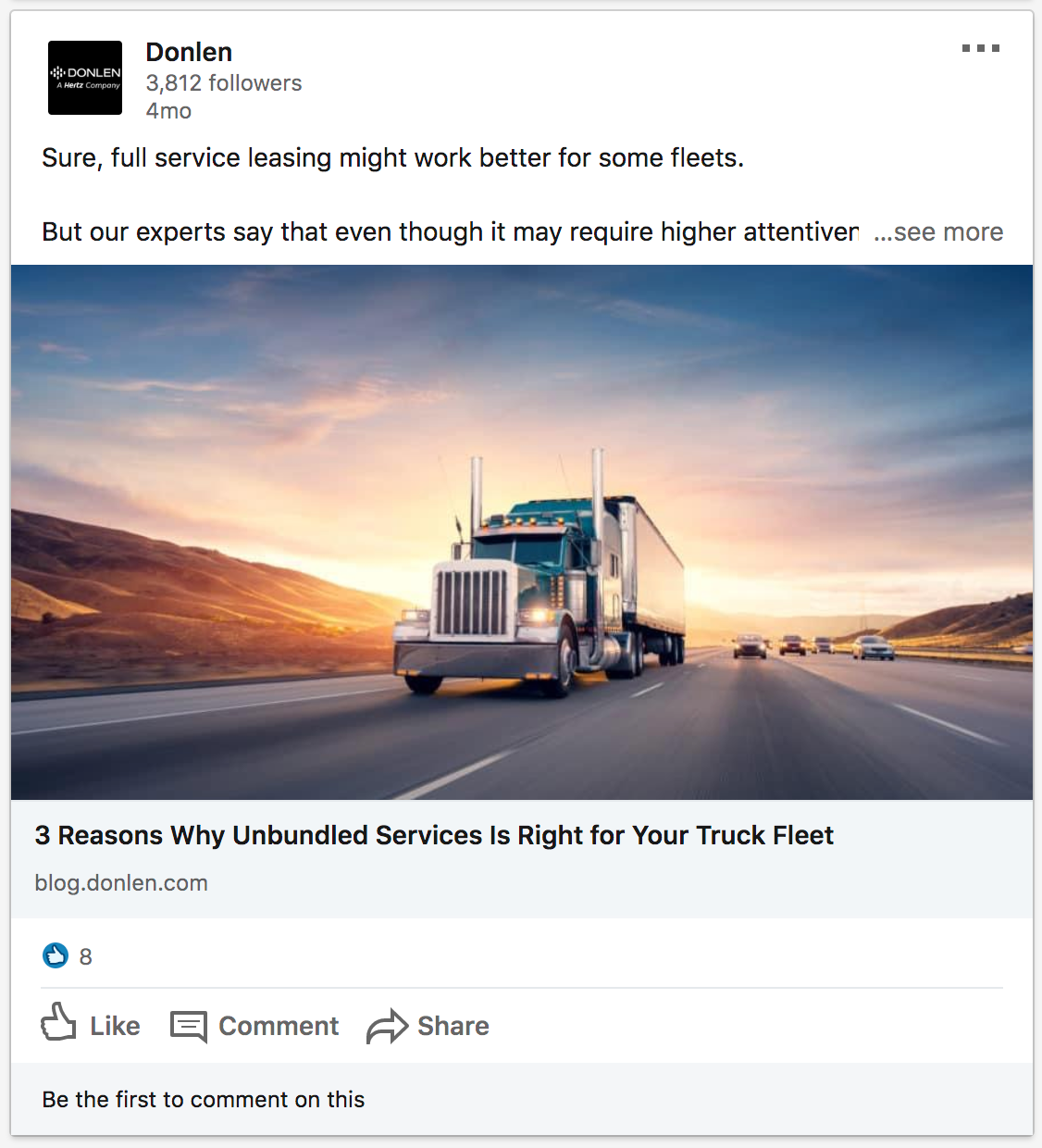
Task: Click the Share arrow icon
Action: [x=387, y=1026]
